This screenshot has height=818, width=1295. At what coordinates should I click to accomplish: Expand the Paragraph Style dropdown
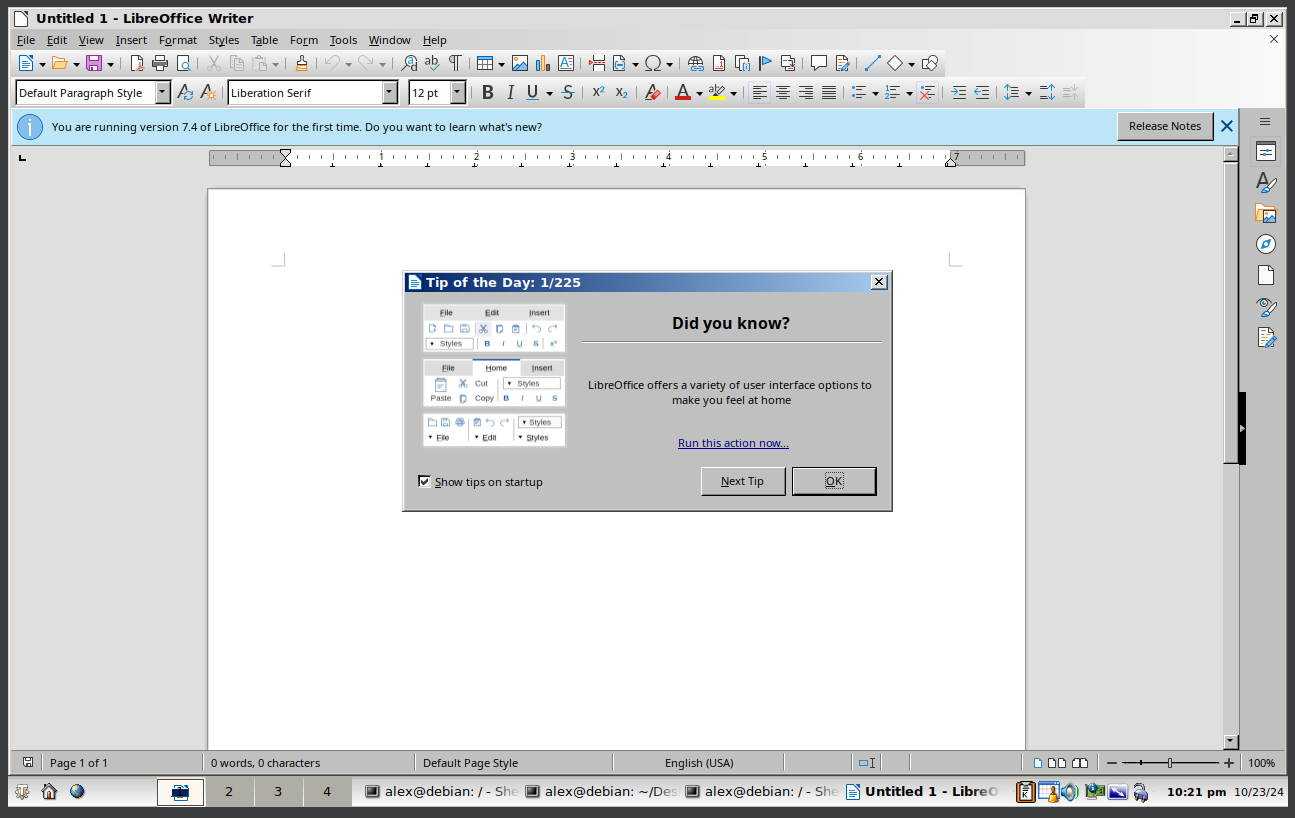click(x=163, y=93)
